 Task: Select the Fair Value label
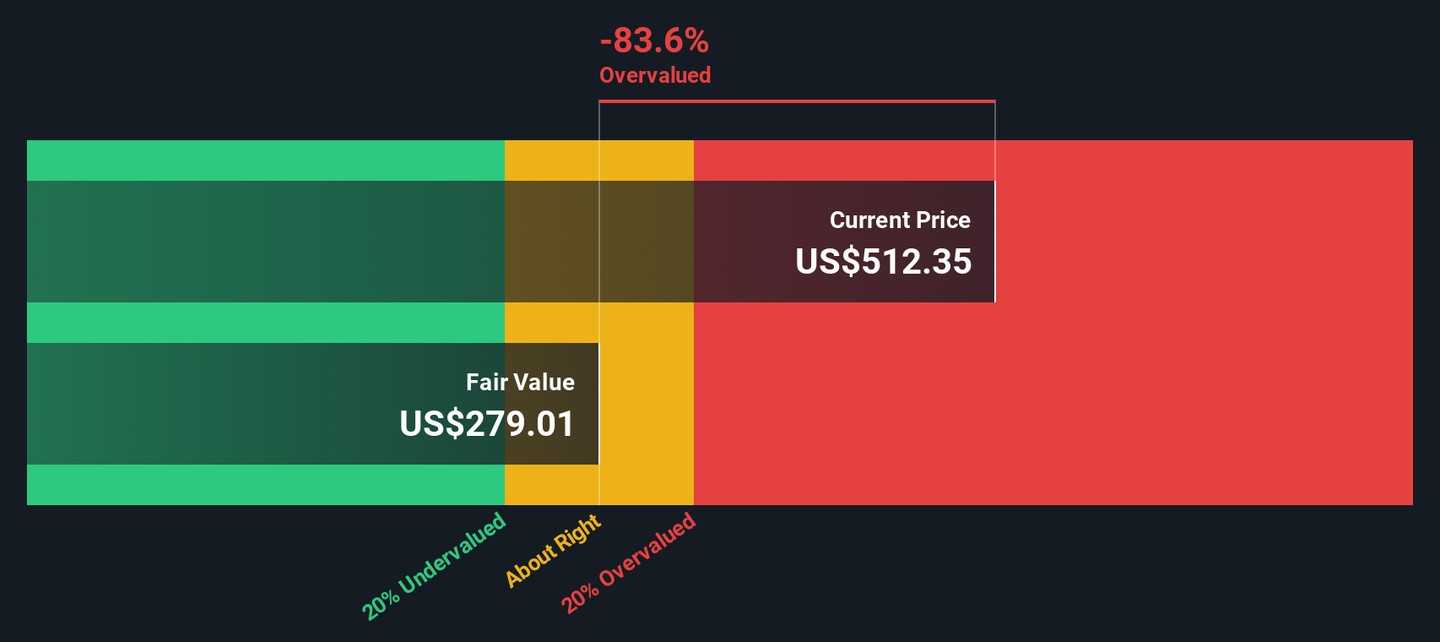pos(520,382)
